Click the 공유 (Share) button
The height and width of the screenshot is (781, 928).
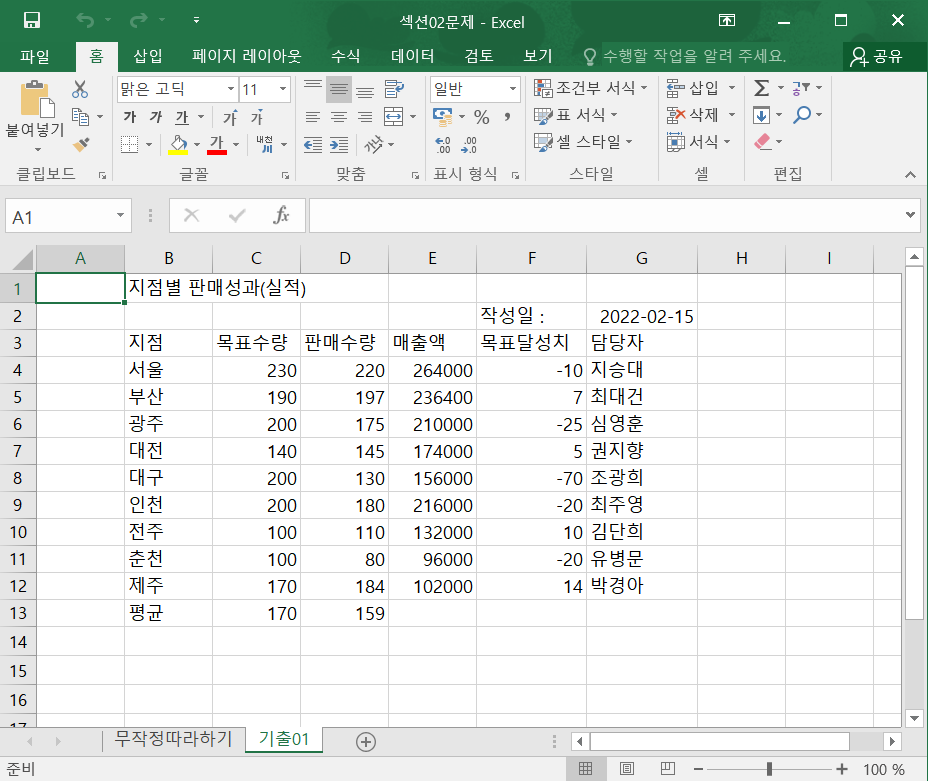pyautogui.click(x=877, y=57)
